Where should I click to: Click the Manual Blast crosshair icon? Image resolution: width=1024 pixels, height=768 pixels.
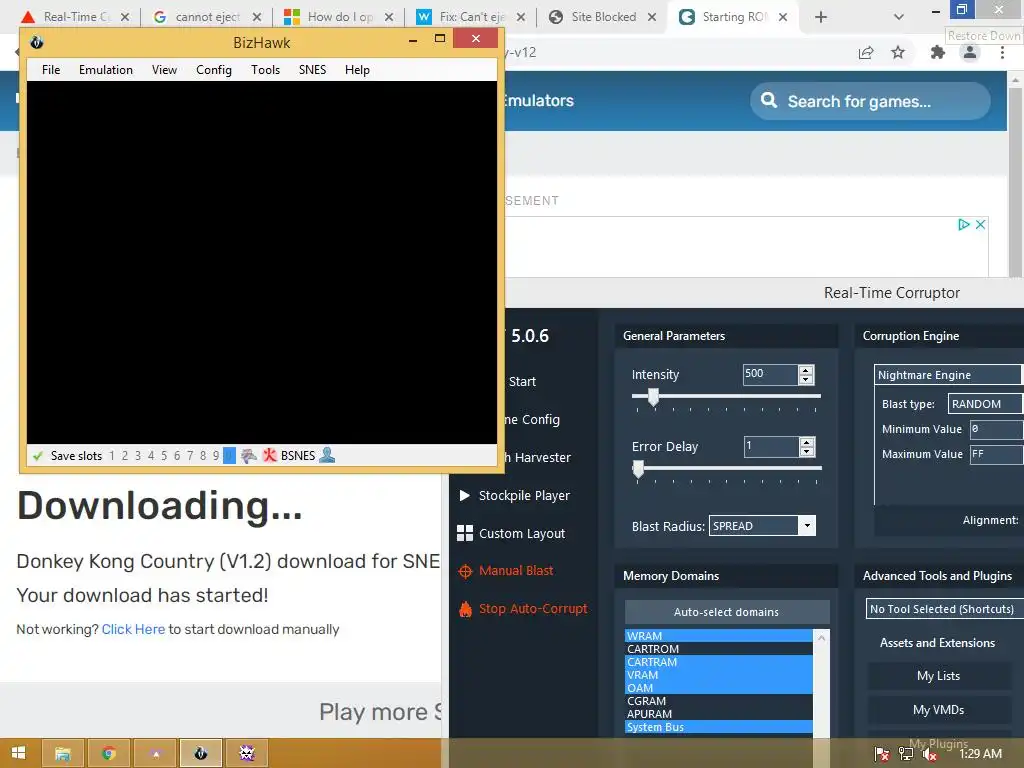[465, 571]
